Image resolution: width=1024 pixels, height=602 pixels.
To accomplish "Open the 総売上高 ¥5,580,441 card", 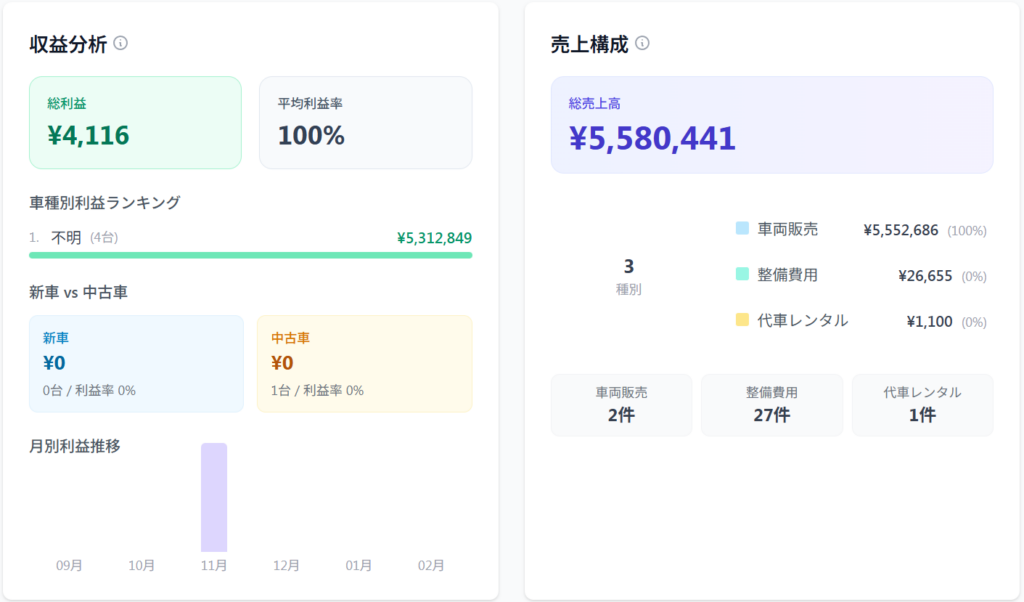I will point(771,125).
